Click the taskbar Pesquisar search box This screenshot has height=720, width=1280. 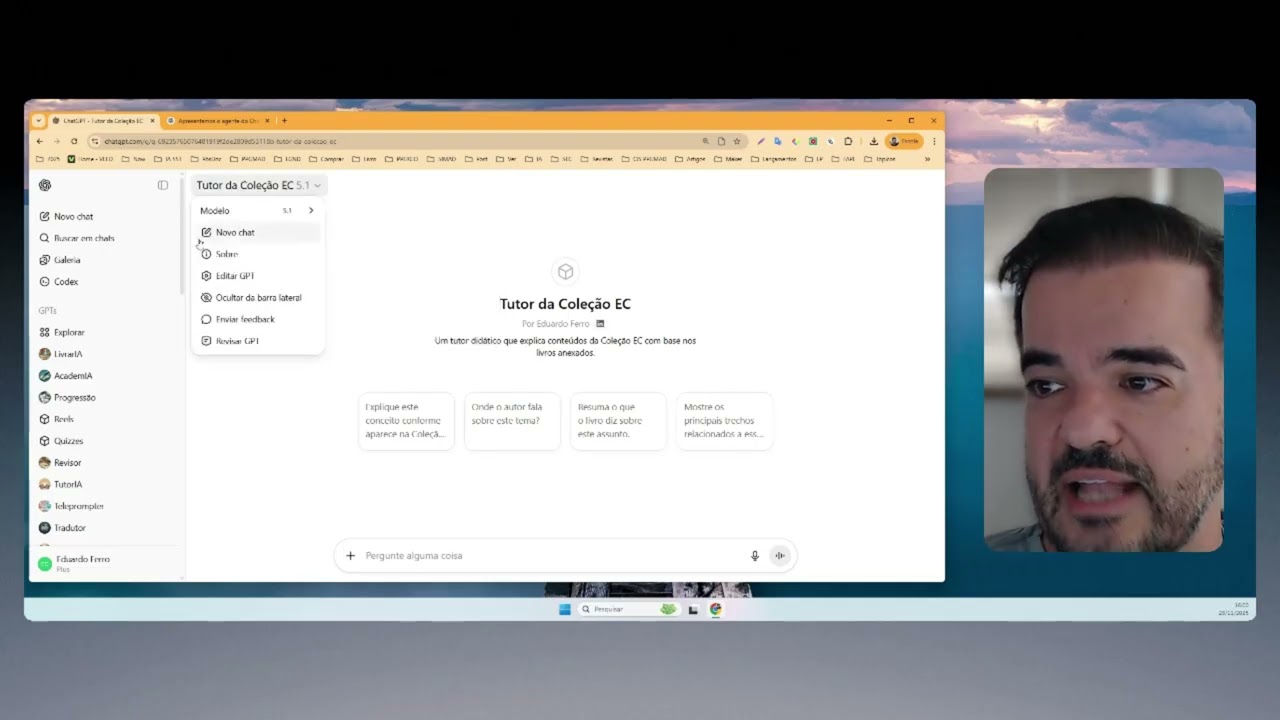628,609
